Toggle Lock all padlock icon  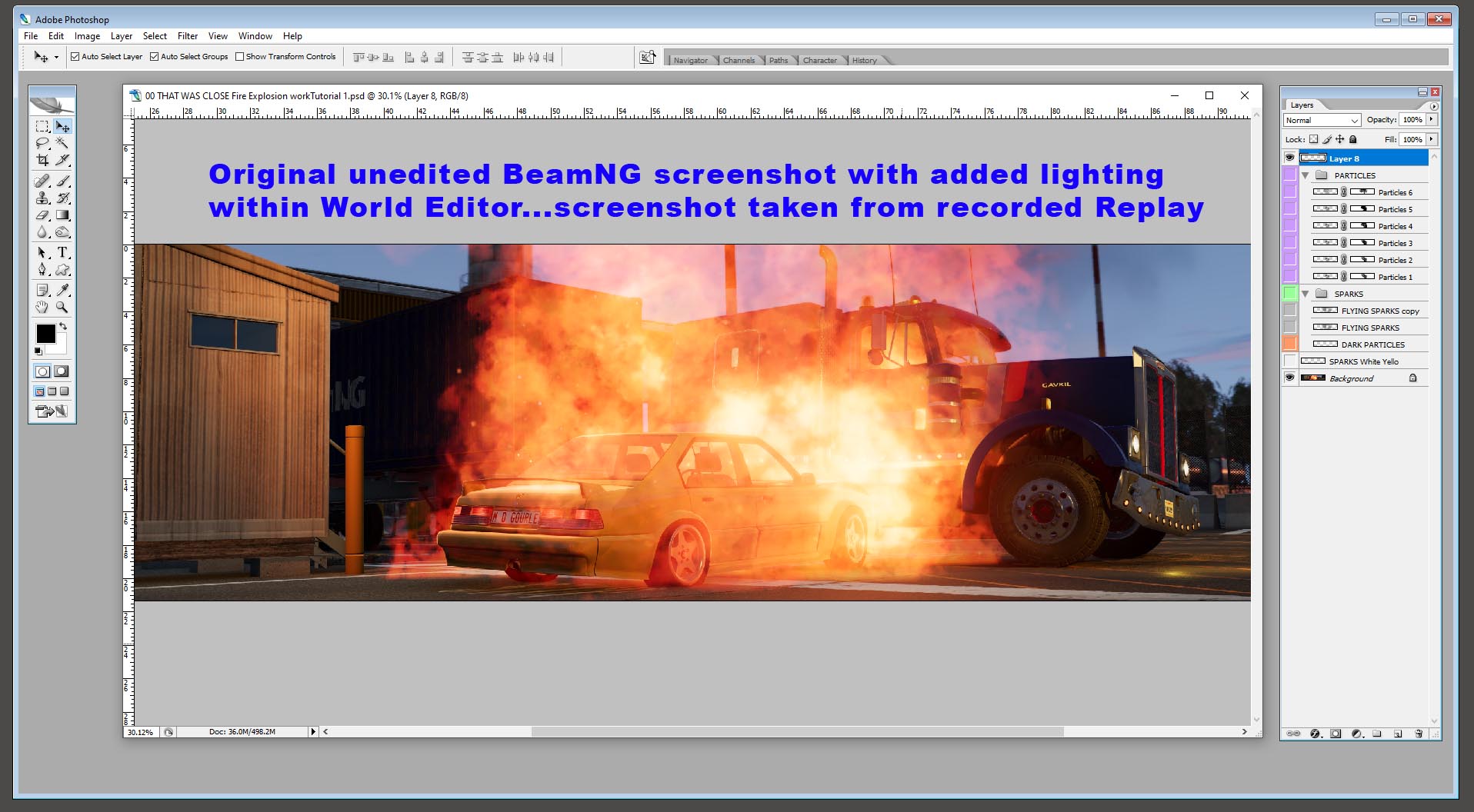point(1353,139)
